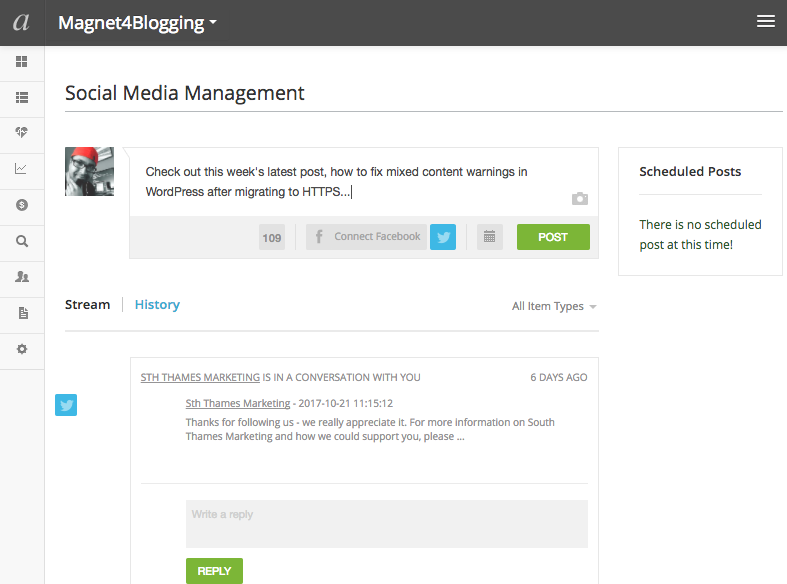Open the magnifying glass search icon
Viewport: 787px width, 584px height.
tap(22, 241)
